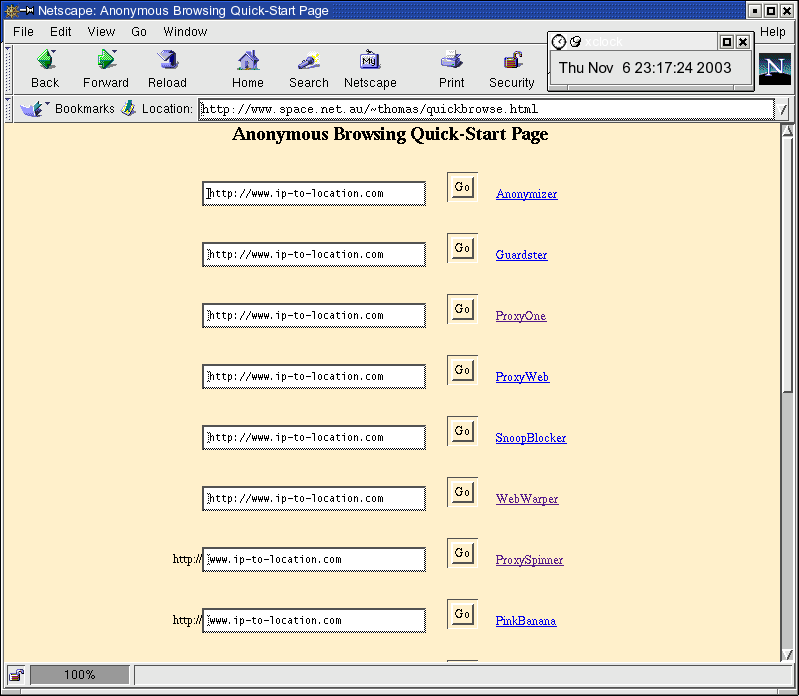Click the 100% progress indicator
Image resolution: width=799 pixels, height=696 pixels.
[79, 675]
